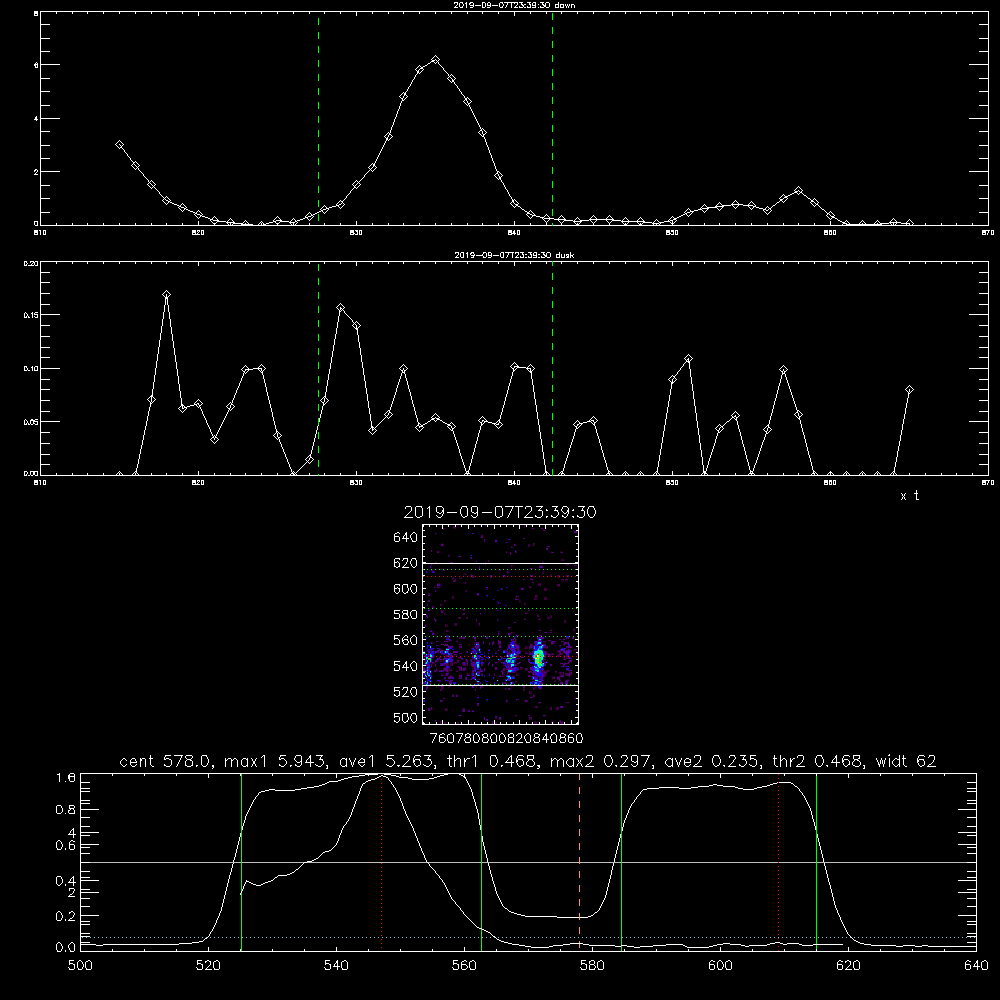Open the spectrogram heatmap image

pos(500,624)
